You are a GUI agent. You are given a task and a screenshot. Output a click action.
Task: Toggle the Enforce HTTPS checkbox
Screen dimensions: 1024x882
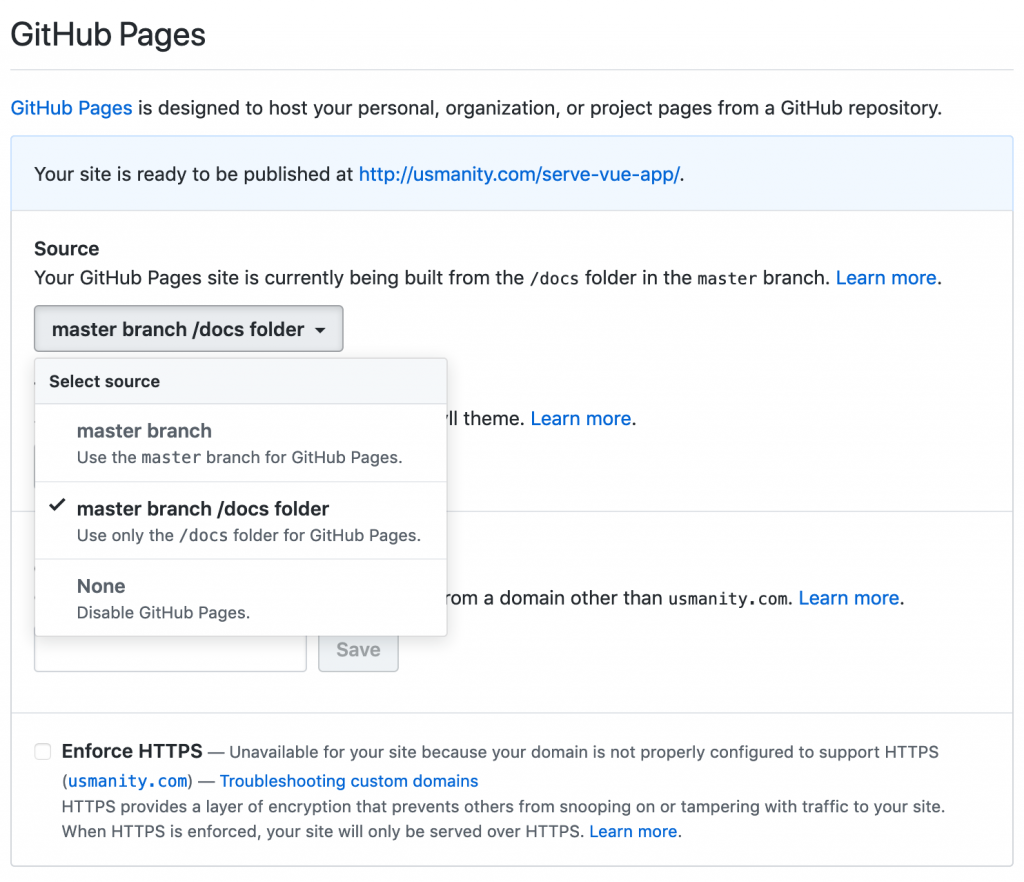coord(43,751)
